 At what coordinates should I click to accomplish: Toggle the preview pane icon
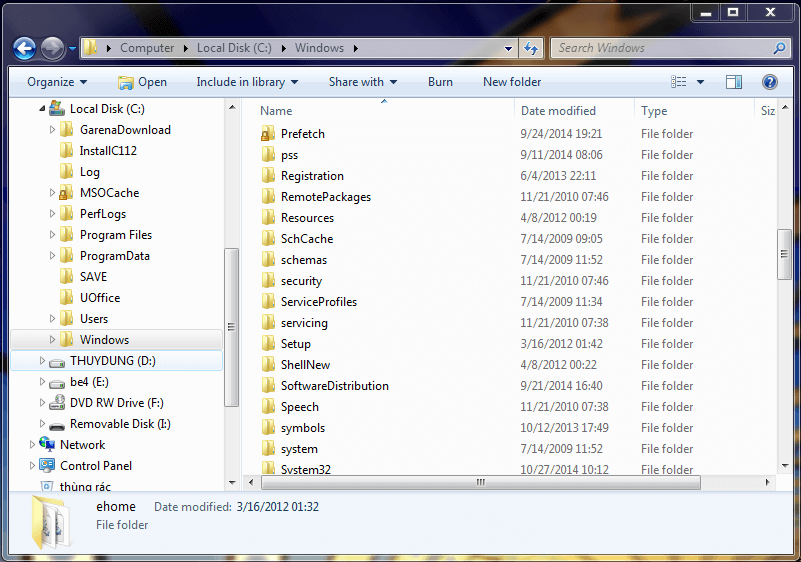click(x=734, y=82)
